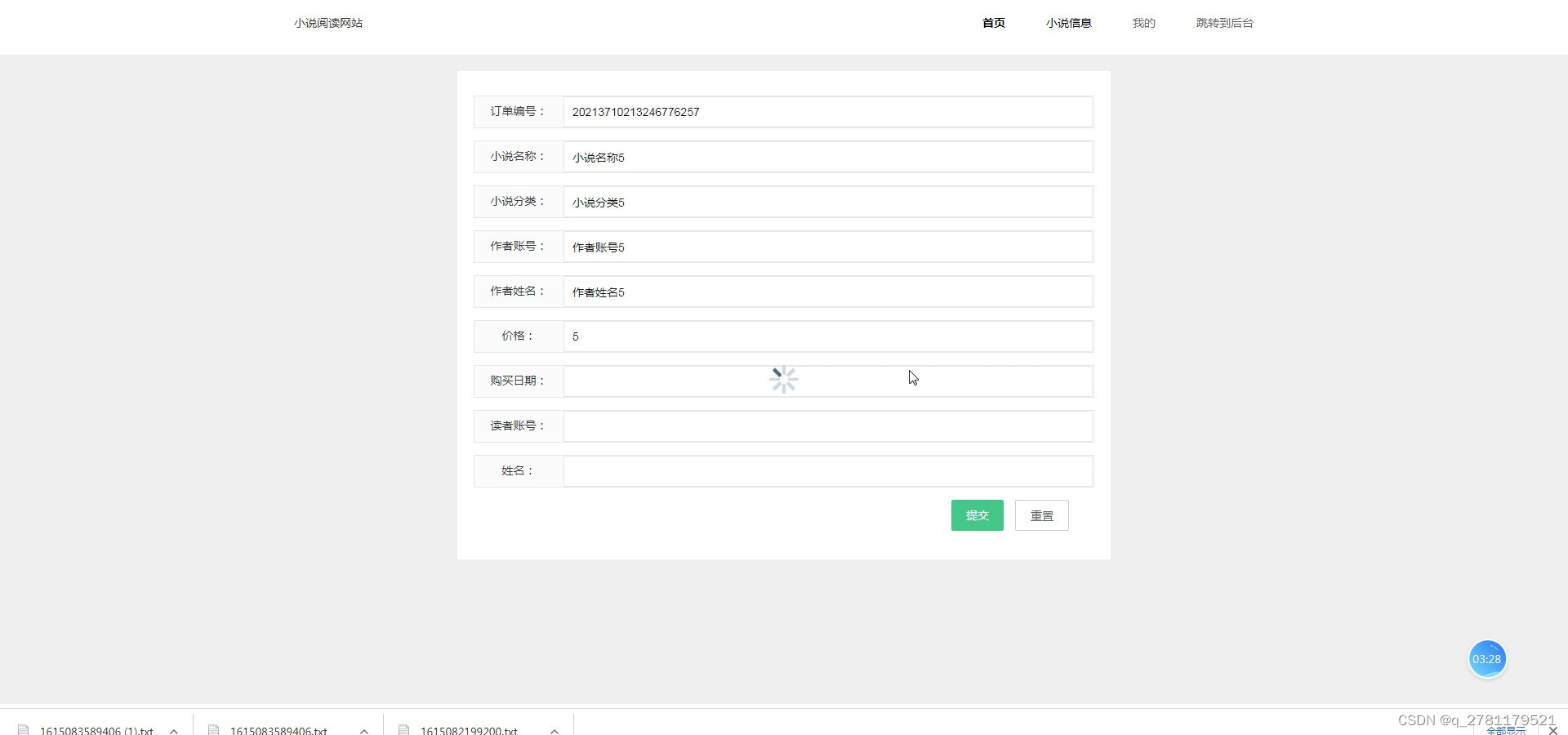
Task: Click the 订单编号： label
Action: pos(518,112)
